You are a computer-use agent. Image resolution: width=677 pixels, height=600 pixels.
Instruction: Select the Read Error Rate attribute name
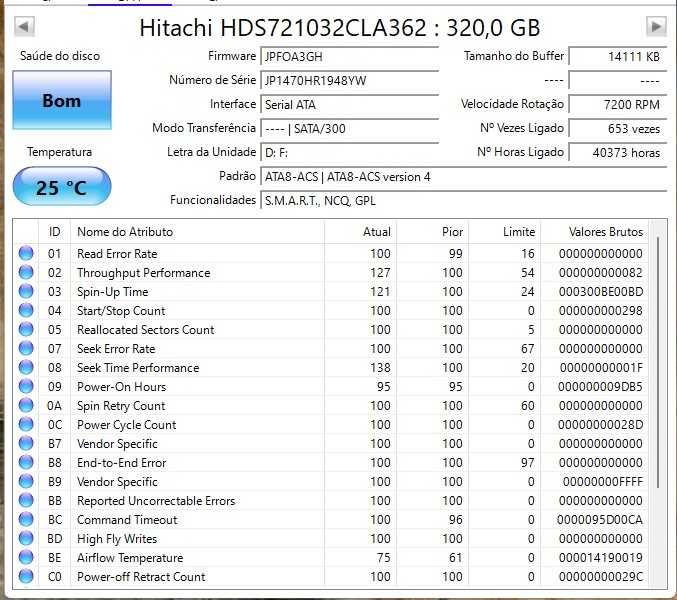tap(117, 254)
